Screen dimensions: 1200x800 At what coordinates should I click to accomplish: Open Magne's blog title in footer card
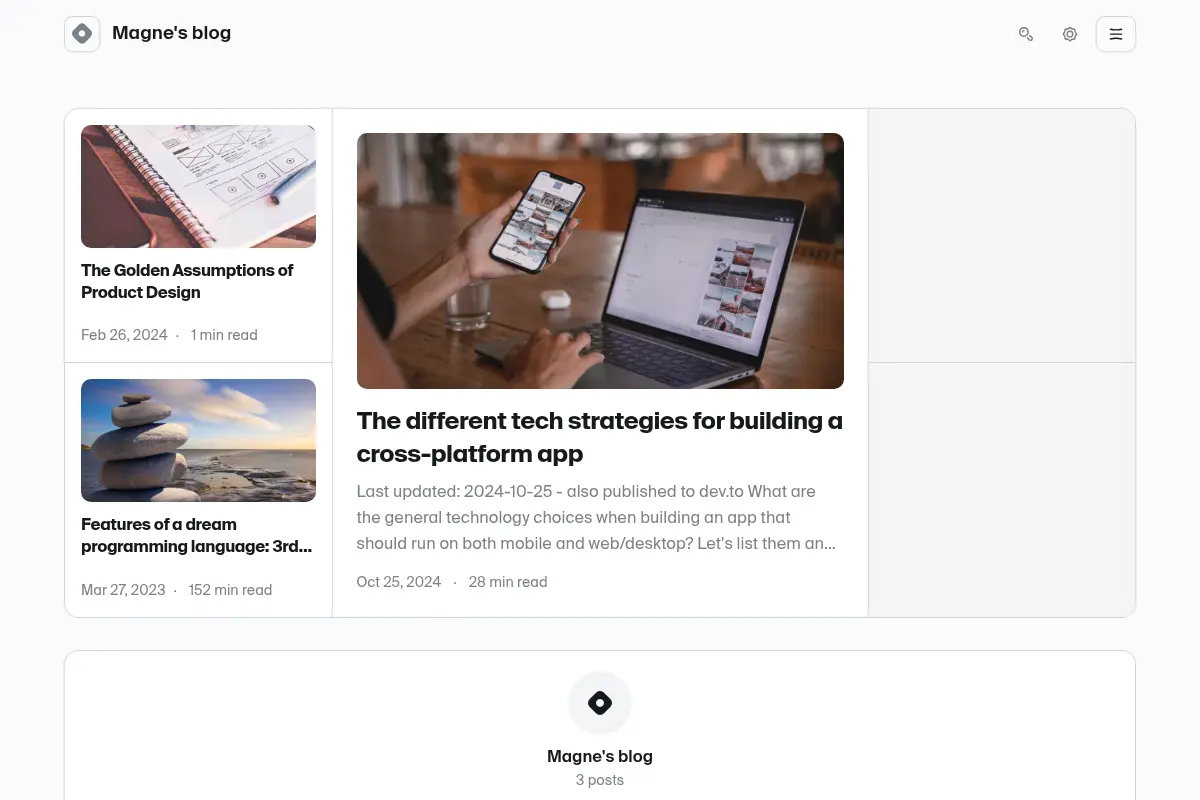click(x=600, y=756)
